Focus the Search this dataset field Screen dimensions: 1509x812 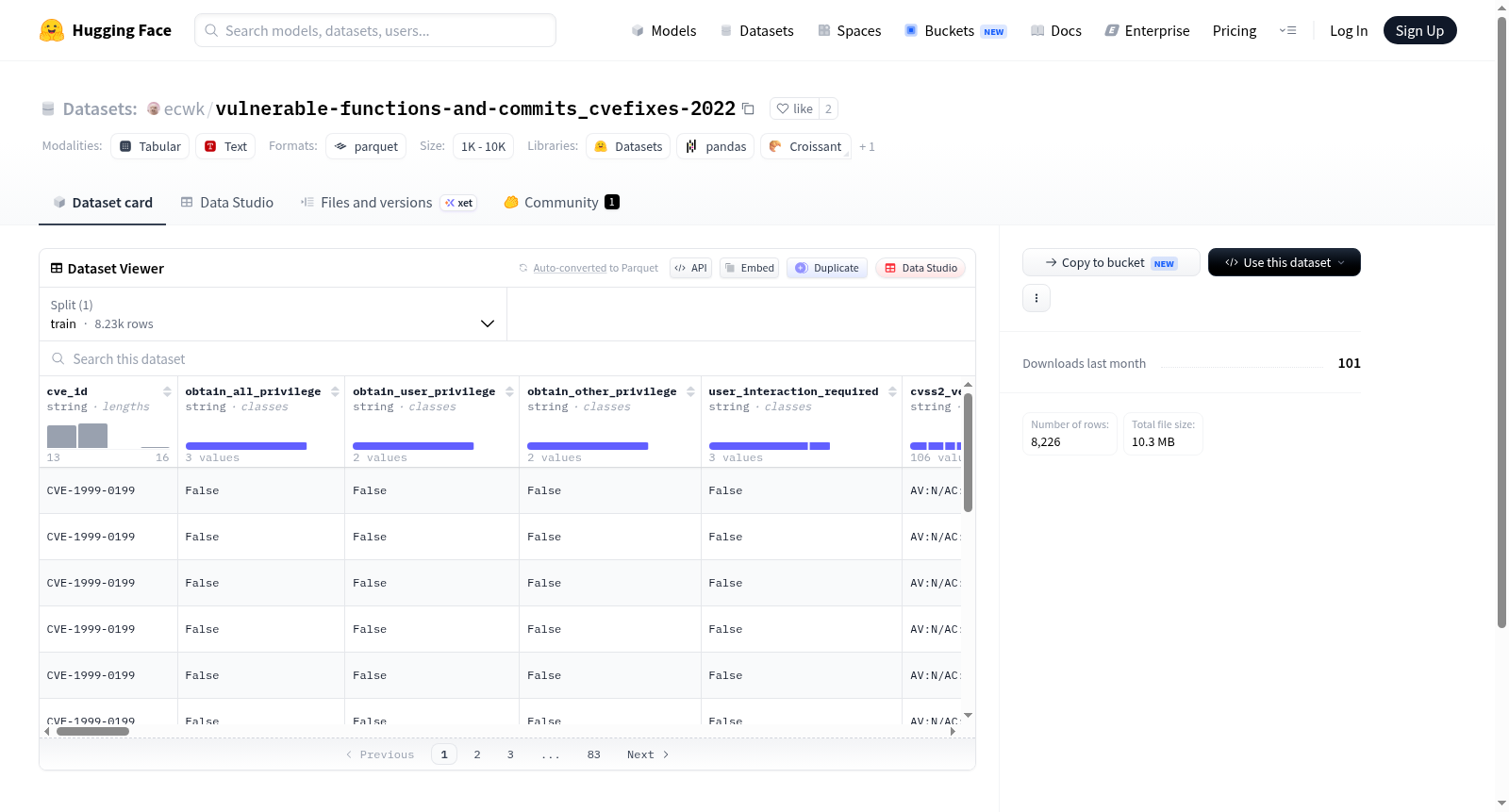(x=507, y=359)
